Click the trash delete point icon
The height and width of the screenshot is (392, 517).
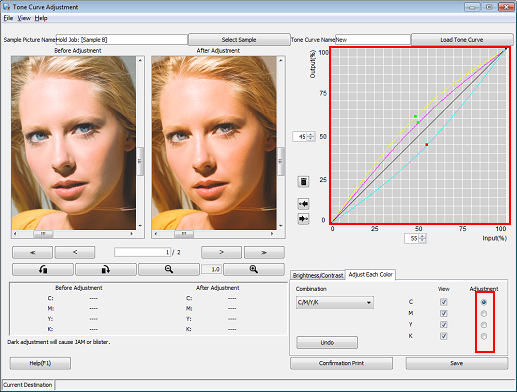pos(303,182)
